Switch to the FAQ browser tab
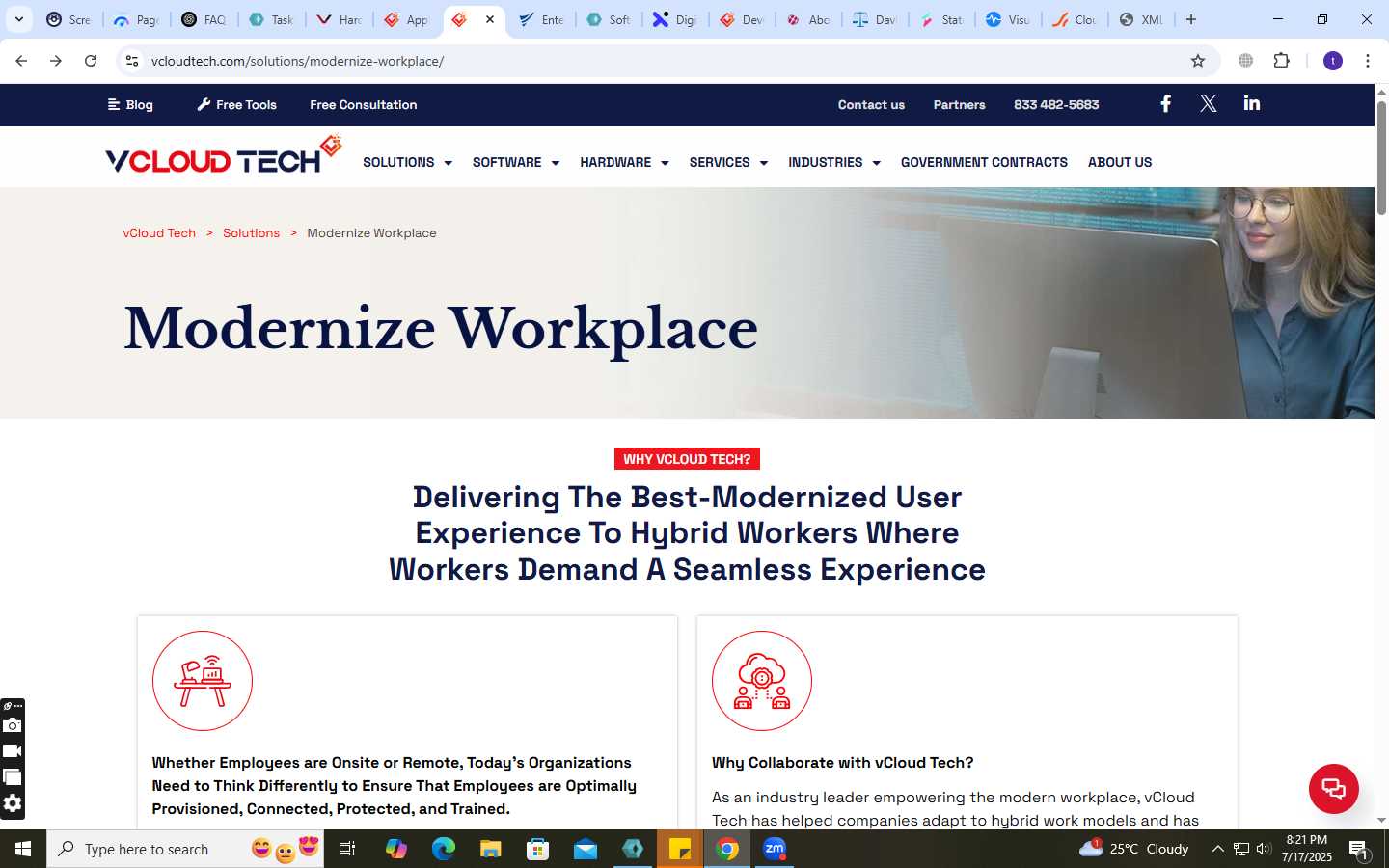The width and height of the screenshot is (1389, 868). (x=204, y=19)
